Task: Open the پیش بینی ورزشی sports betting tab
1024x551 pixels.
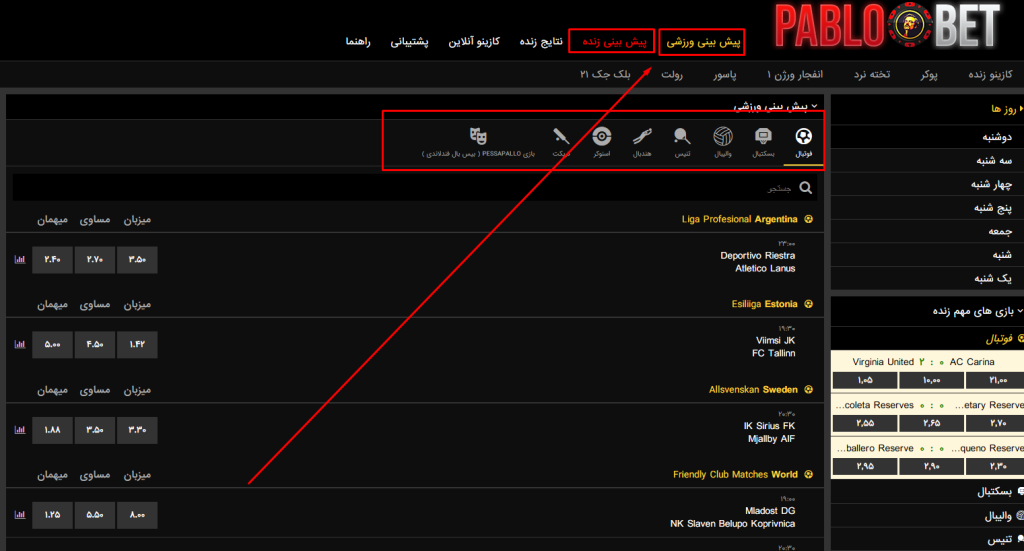Action: (703, 42)
